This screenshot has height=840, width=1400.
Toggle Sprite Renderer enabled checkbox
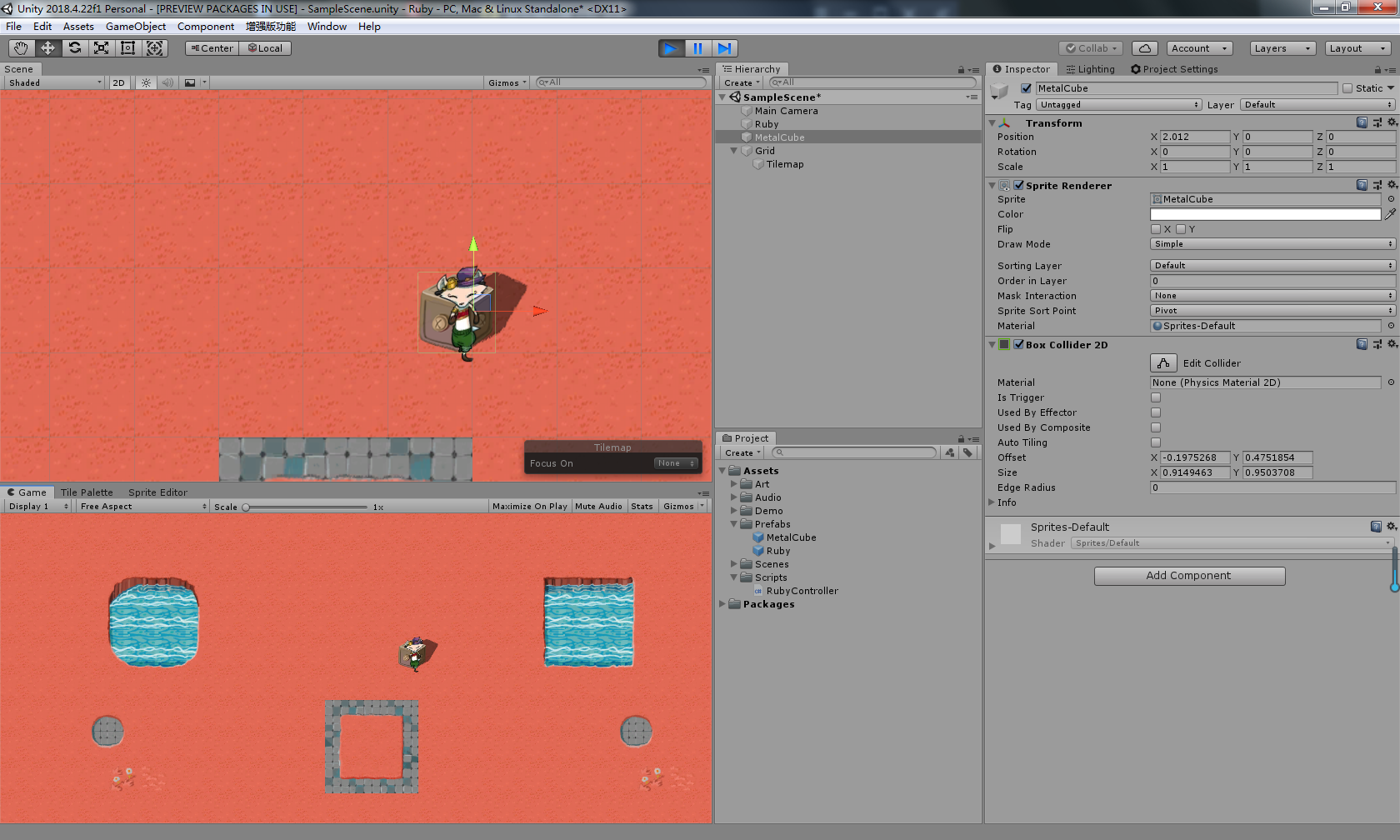coord(1018,185)
